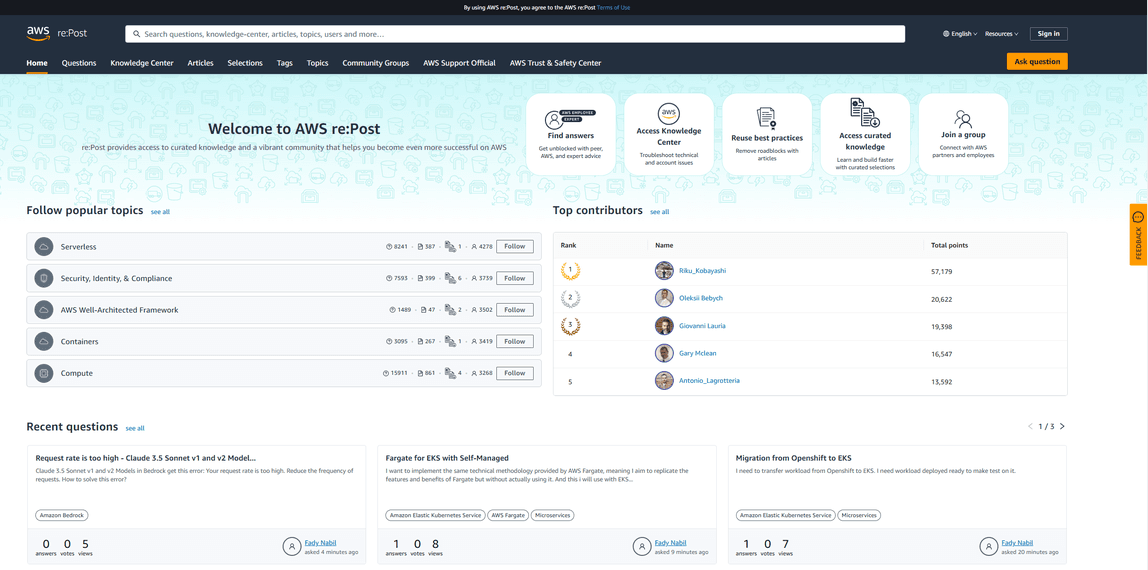Go to previous page of recent questions

(1030, 426)
